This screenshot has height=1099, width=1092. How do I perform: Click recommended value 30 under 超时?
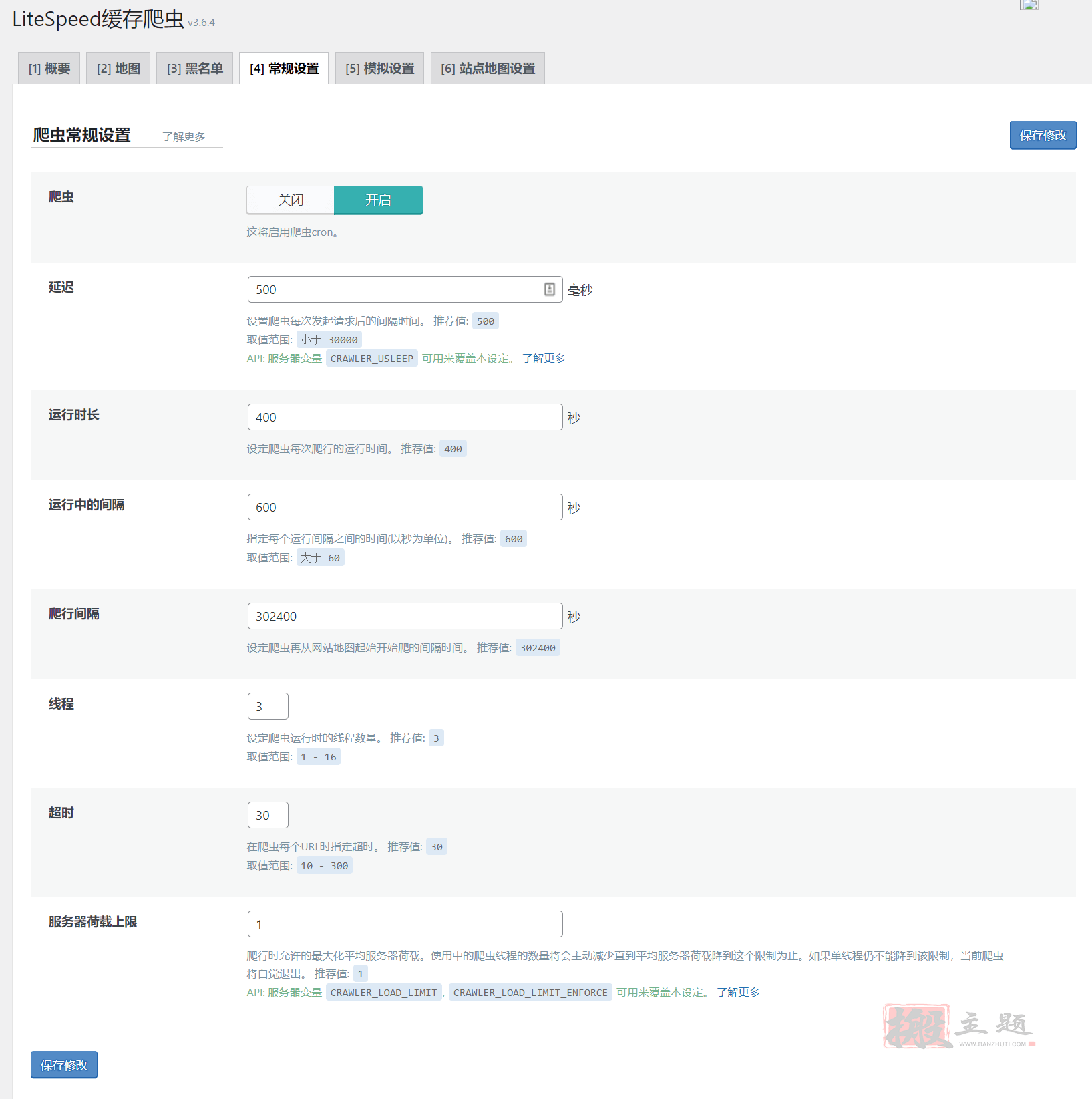[x=437, y=846]
